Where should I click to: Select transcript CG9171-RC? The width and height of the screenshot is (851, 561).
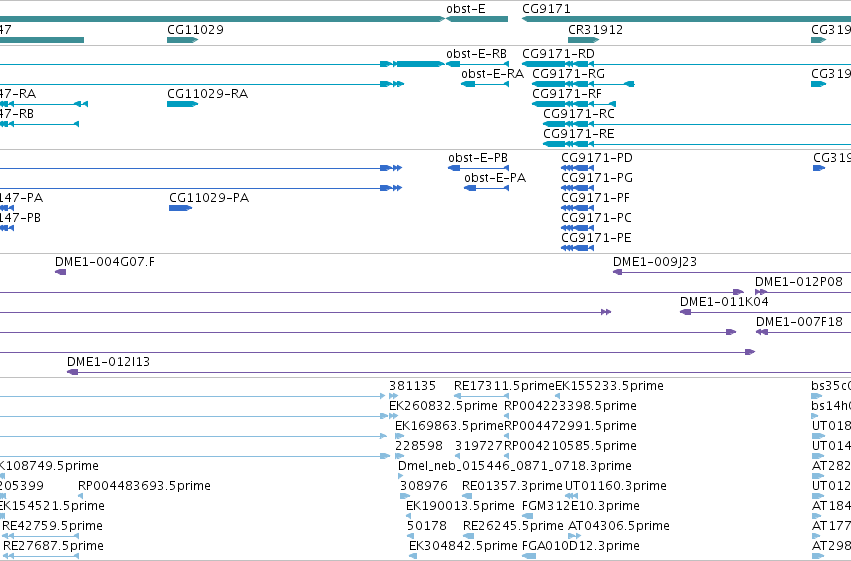tap(697, 124)
